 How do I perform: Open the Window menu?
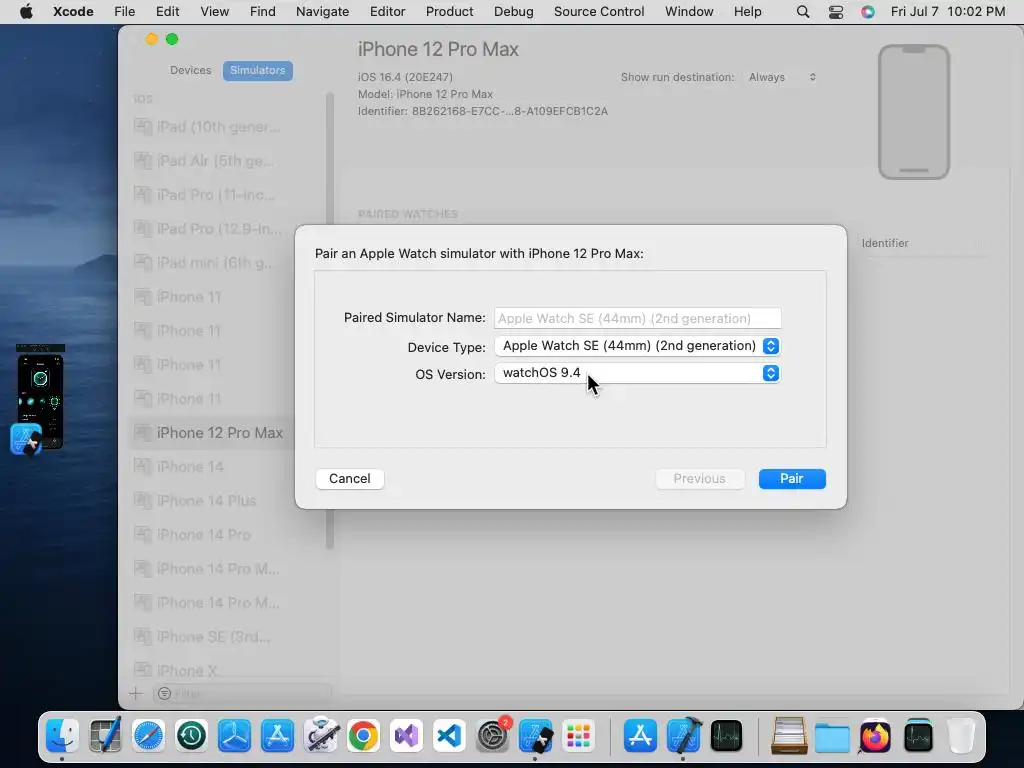point(689,12)
